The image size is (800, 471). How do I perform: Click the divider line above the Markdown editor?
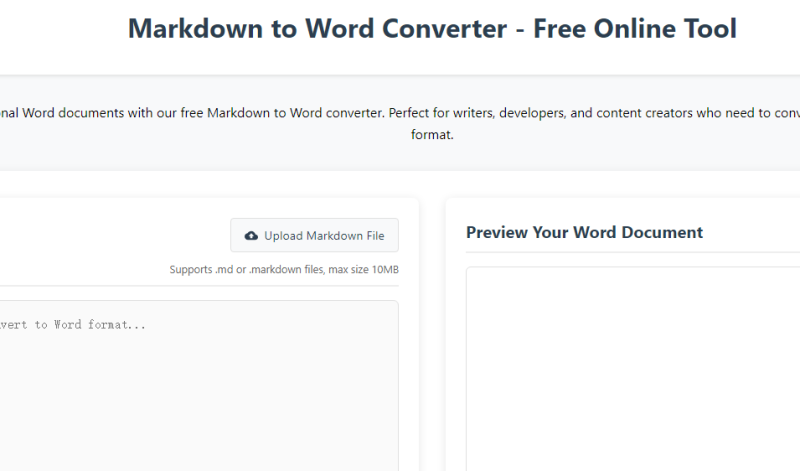tap(200, 286)
